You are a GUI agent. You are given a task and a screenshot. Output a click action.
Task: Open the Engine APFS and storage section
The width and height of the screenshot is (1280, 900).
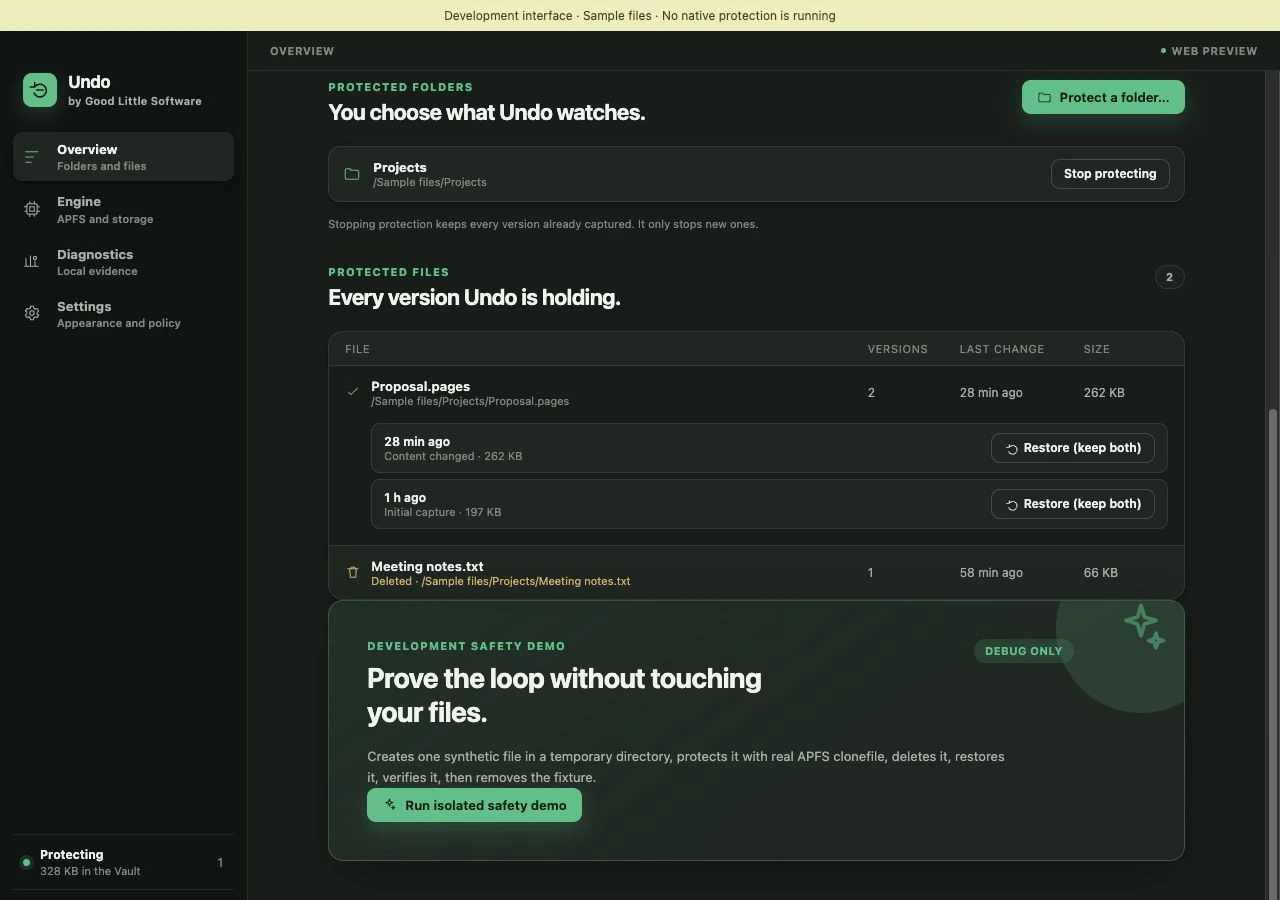pyautogui.click(x=123, y=209)
